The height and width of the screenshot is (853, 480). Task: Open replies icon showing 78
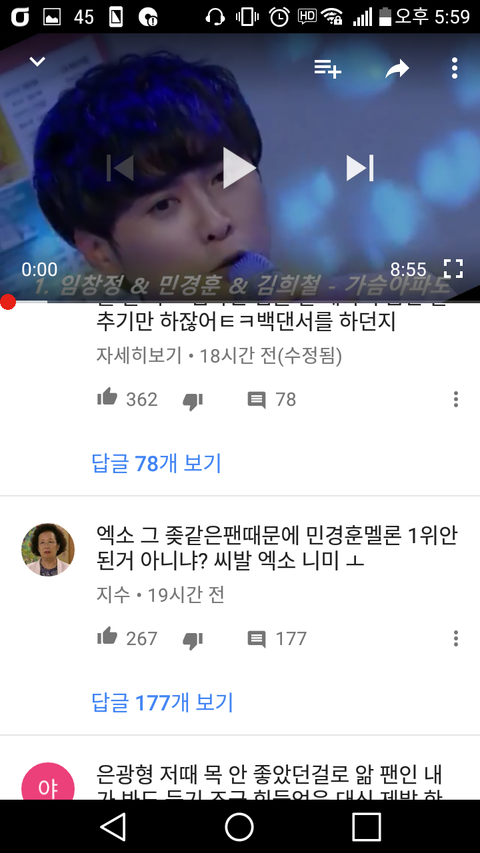tap(256, 400)
